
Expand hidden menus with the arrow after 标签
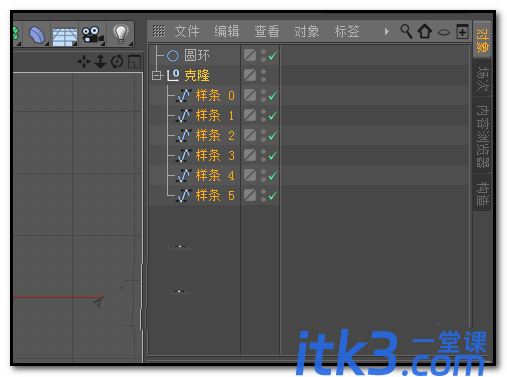387,32
